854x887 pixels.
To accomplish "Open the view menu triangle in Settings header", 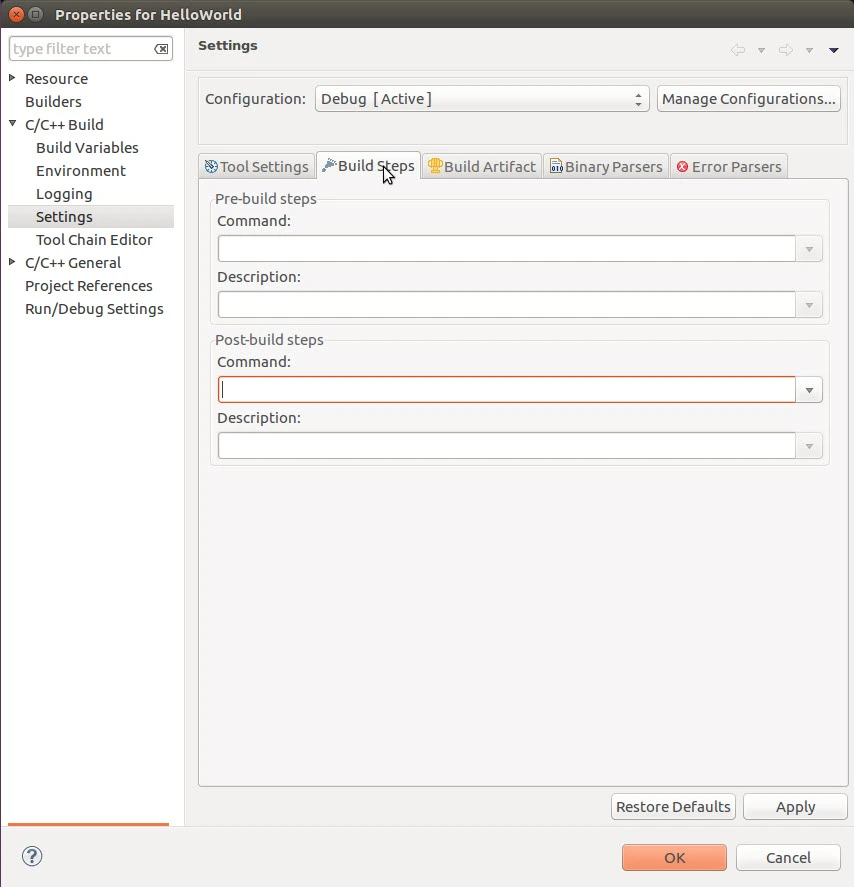I will point(833,50).
